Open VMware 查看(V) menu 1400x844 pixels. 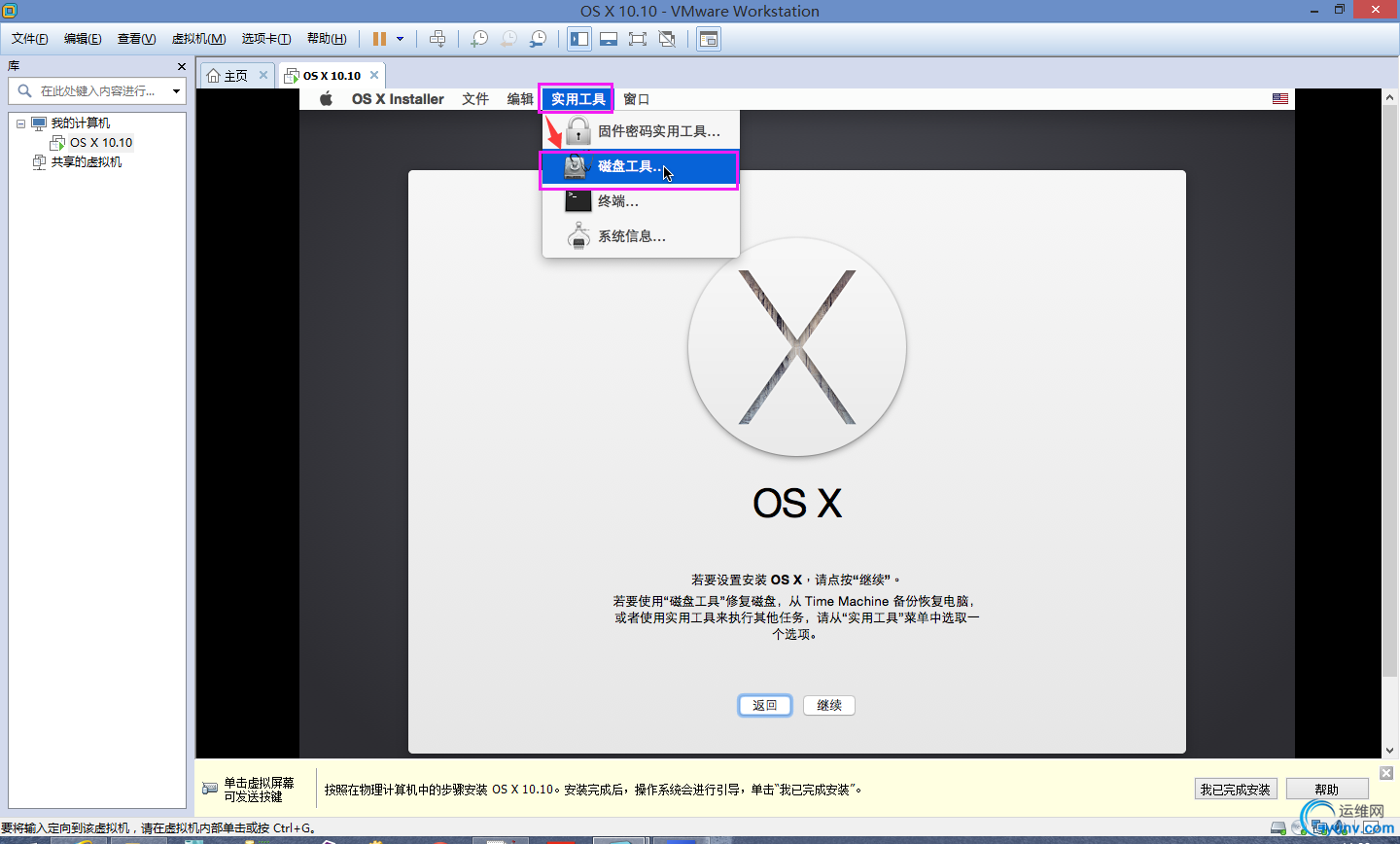tap(136, 39)
